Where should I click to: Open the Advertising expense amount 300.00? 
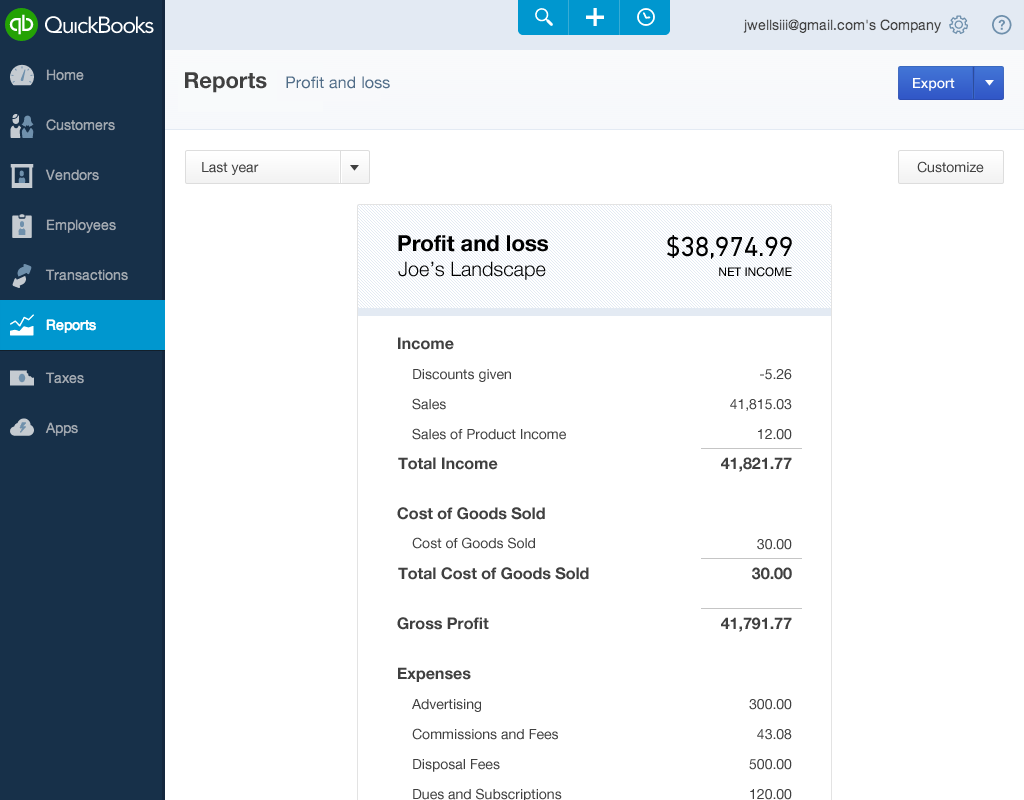pos(770,704)
